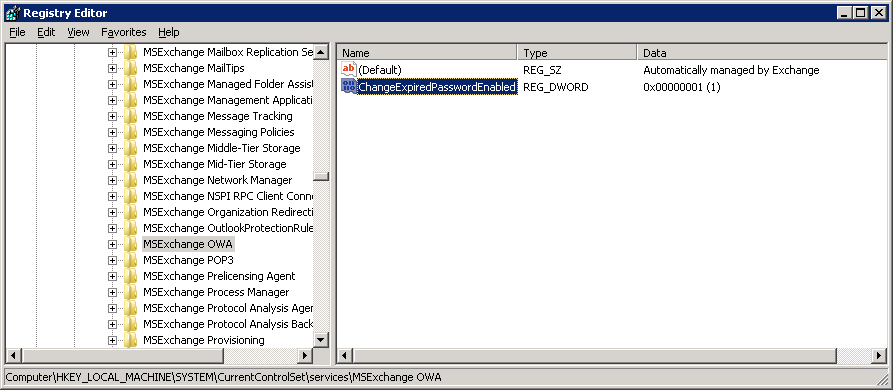Viewport: 893px width, 390px height.
Task: Click folder icon of MSExchange MailTips
Action: [x=130, y=68]
